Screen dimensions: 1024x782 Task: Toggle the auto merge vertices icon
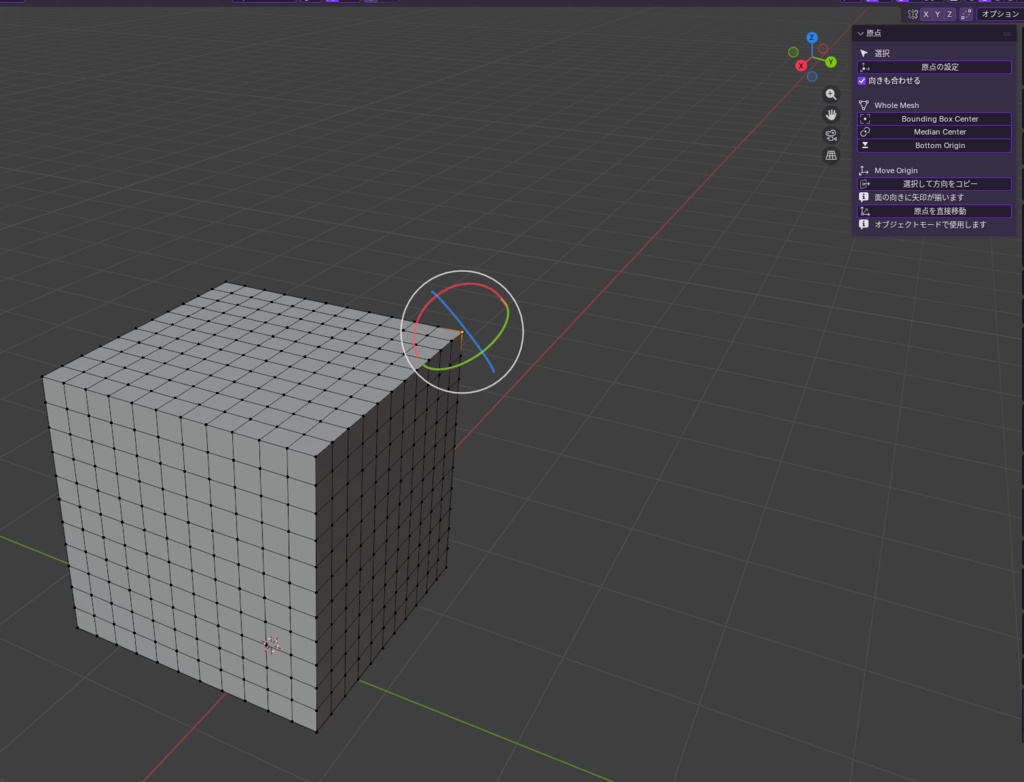[x=965, y=14]
